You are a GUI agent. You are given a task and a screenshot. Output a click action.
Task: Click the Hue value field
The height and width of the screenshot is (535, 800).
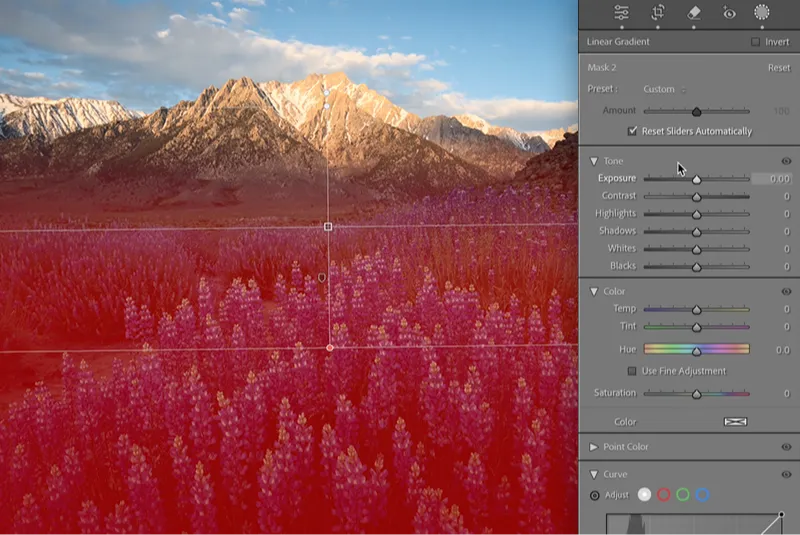pyautogui.click(x=783, y=350)
